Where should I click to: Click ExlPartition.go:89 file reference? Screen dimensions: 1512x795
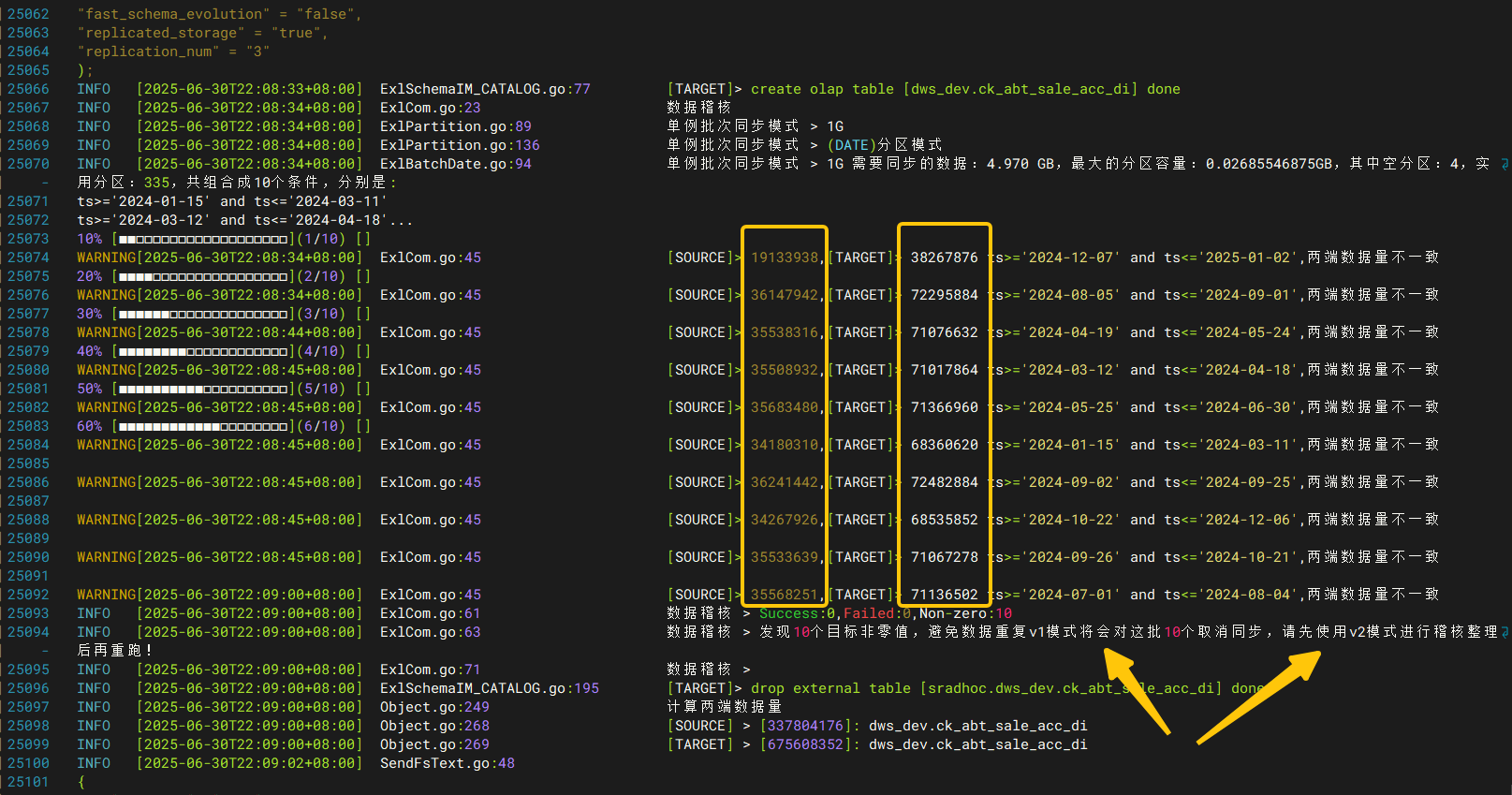tap(456, 126)
